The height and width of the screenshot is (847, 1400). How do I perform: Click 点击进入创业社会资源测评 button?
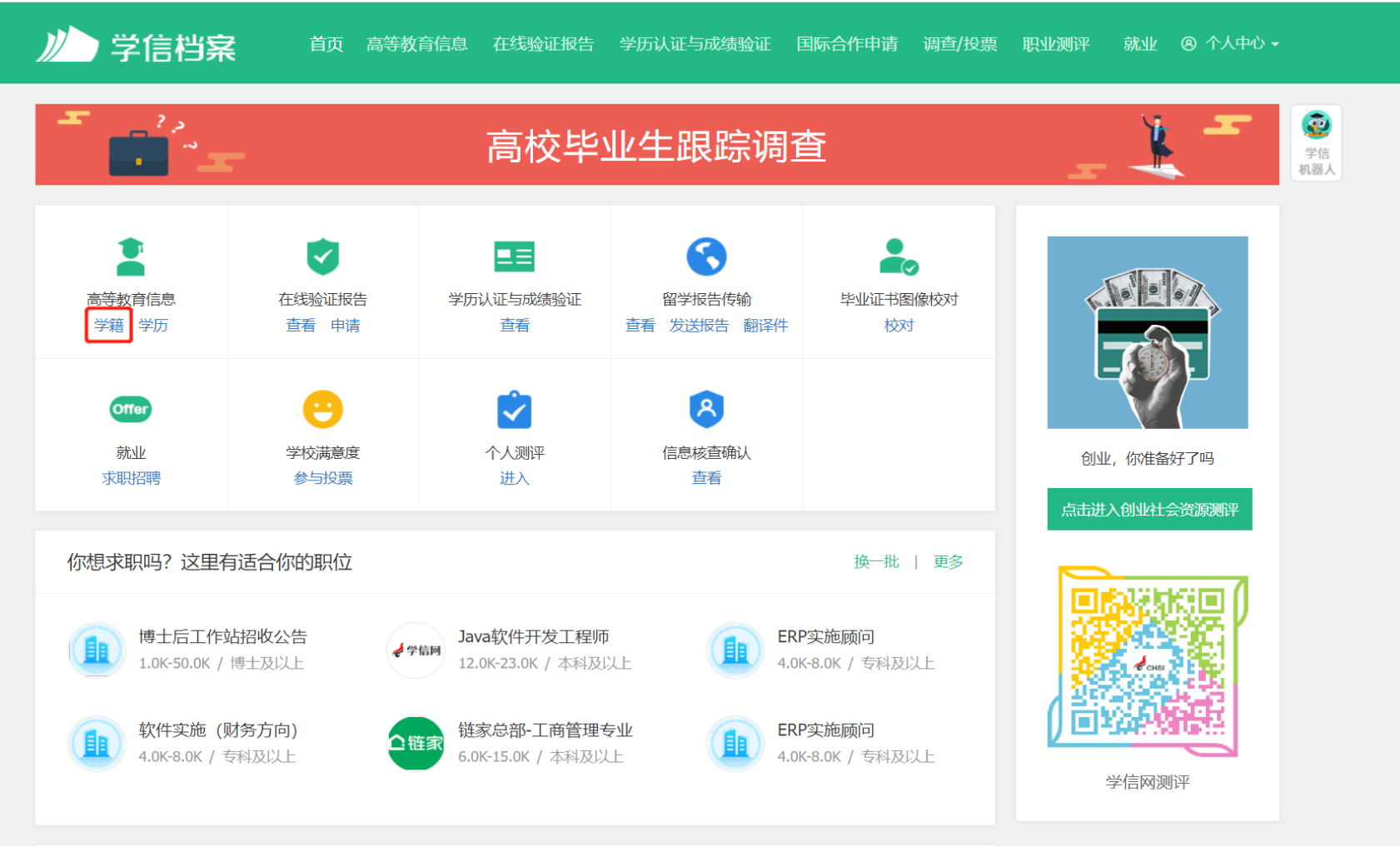point(1149,510)
